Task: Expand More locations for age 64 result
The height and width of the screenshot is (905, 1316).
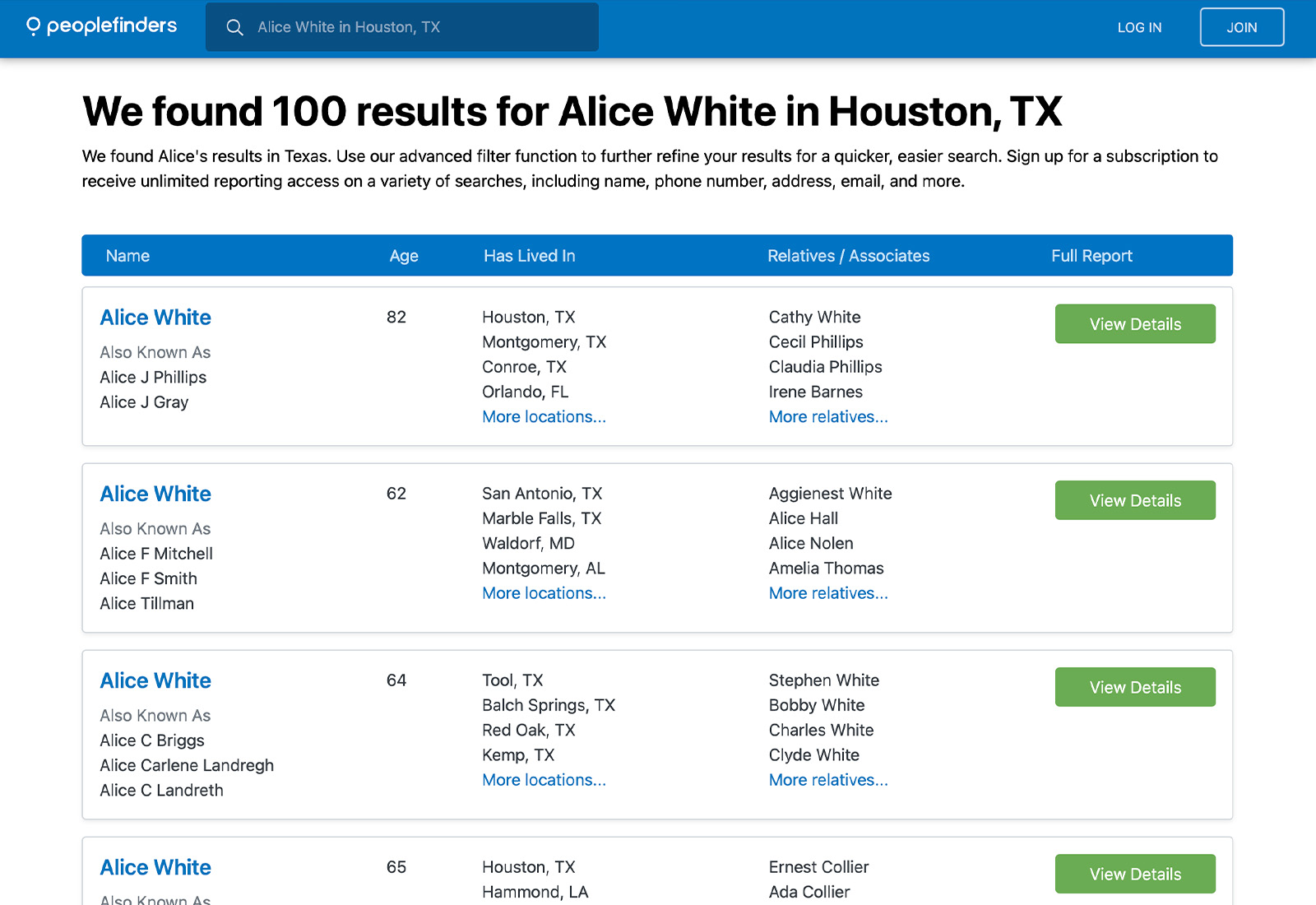Action: point(544,780)
